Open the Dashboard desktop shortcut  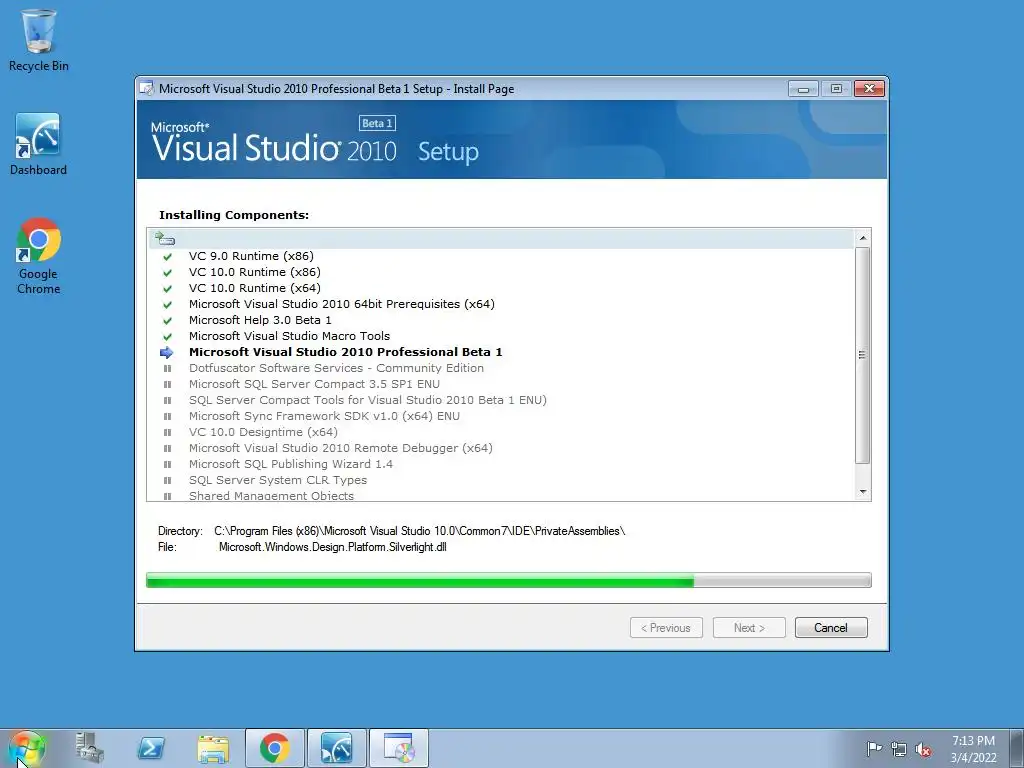(x=38, y=144)
